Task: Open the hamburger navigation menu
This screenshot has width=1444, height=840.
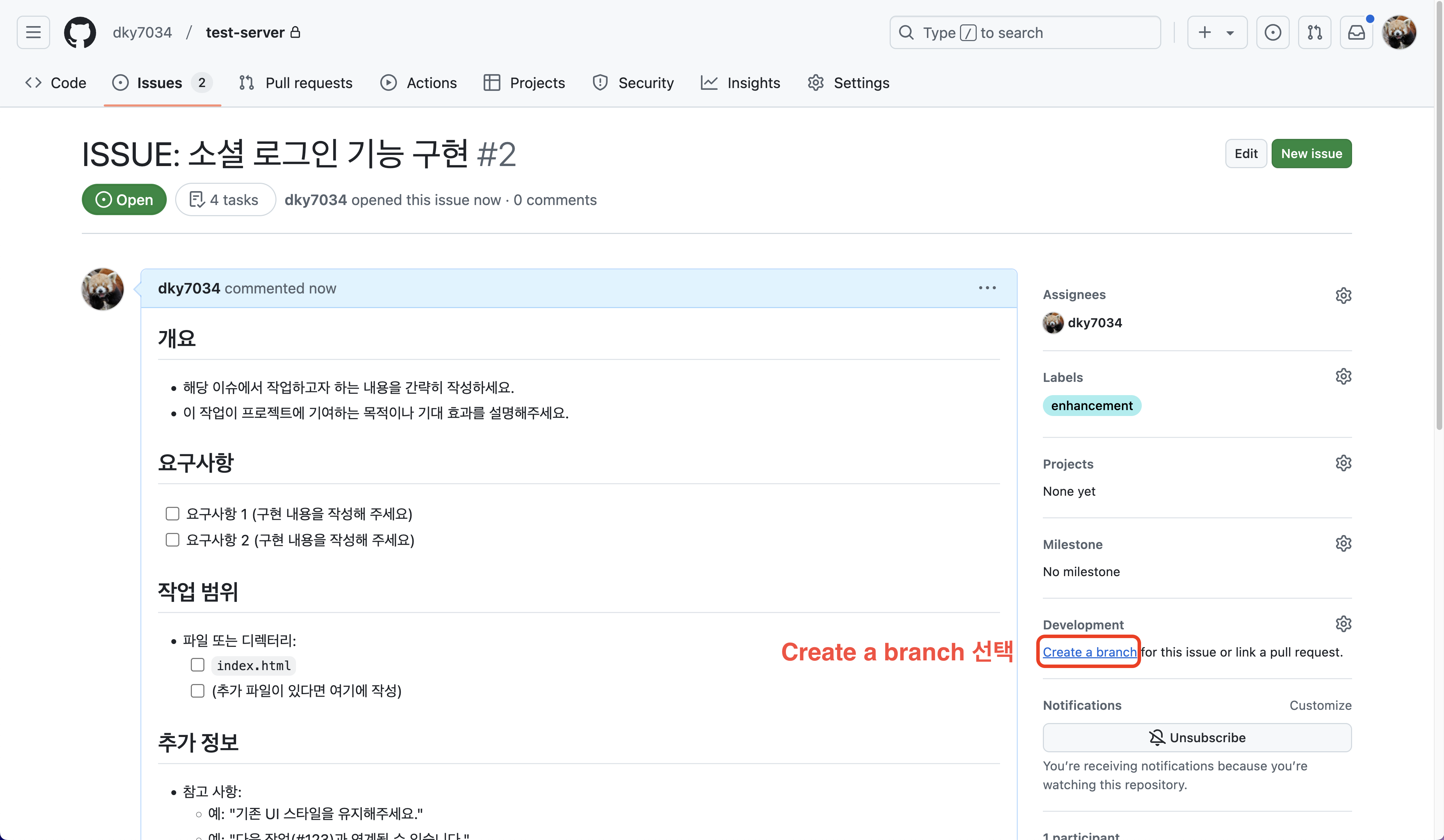Action: coord(33,33)
